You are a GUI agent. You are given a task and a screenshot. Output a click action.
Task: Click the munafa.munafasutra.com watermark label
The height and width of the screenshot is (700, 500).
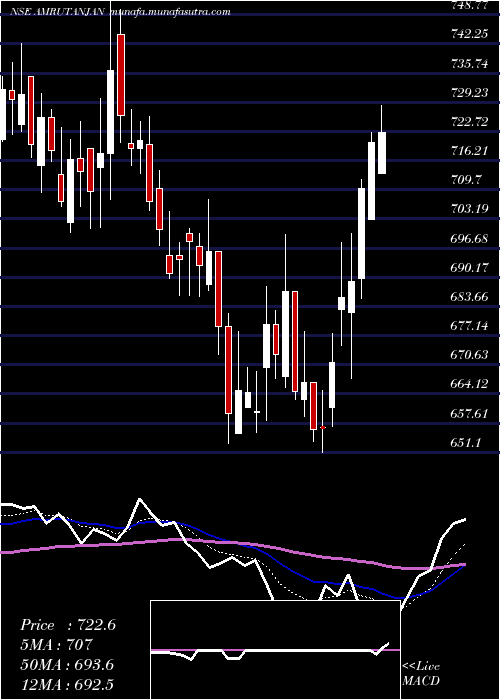pos(170,12)
